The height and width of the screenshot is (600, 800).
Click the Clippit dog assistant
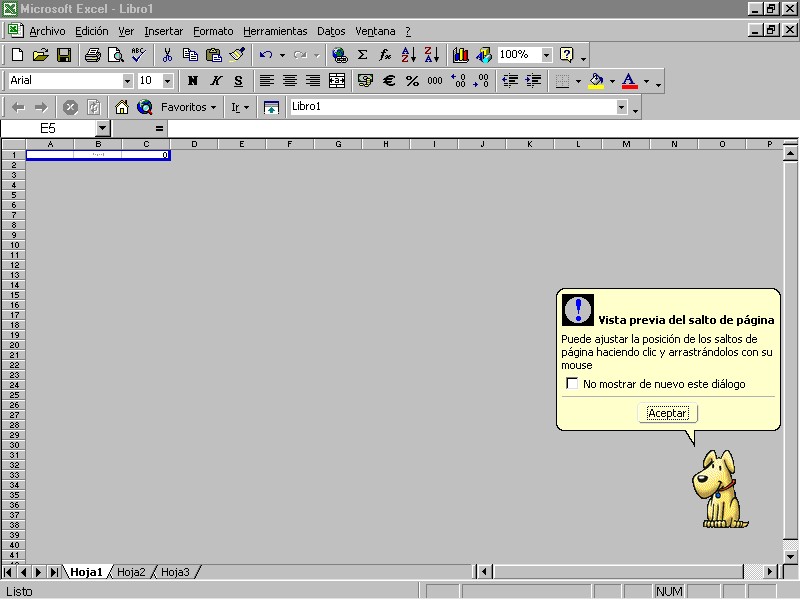coord(719,489)
